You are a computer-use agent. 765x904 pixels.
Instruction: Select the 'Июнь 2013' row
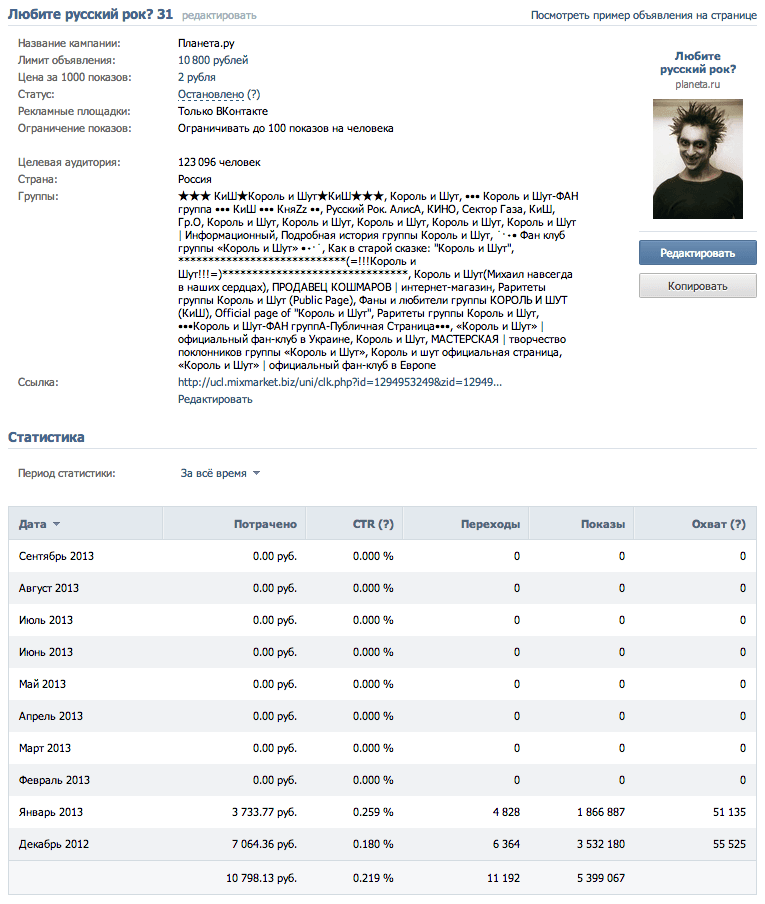382,652
